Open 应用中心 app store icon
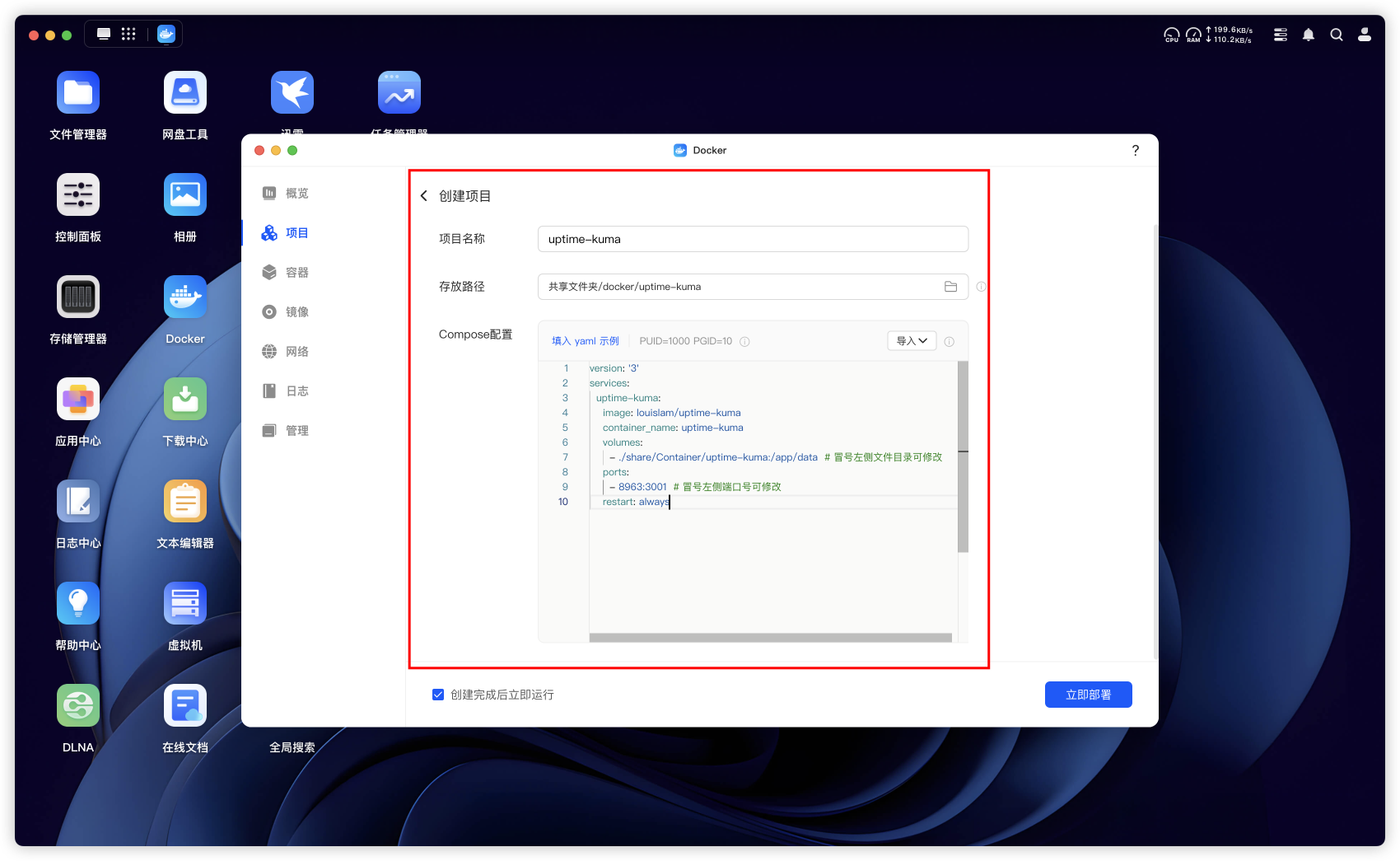Screen dimensions: 1400x861 point(78,399)
